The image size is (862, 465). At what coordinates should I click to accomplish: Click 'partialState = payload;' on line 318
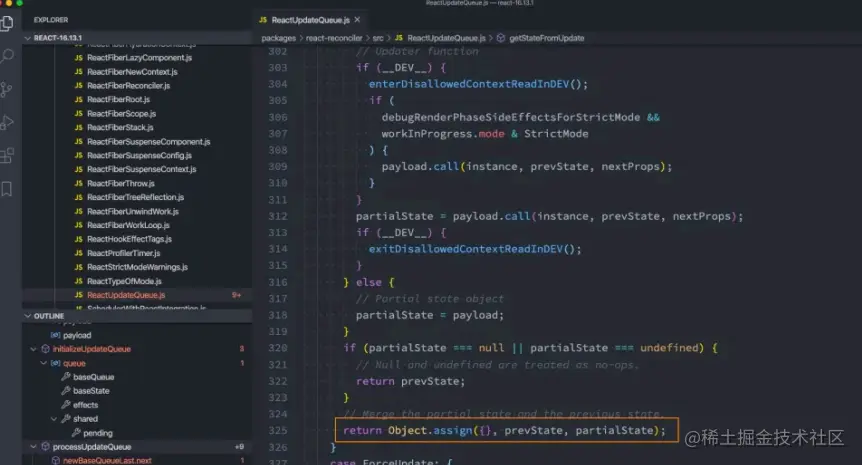[429, 315]
